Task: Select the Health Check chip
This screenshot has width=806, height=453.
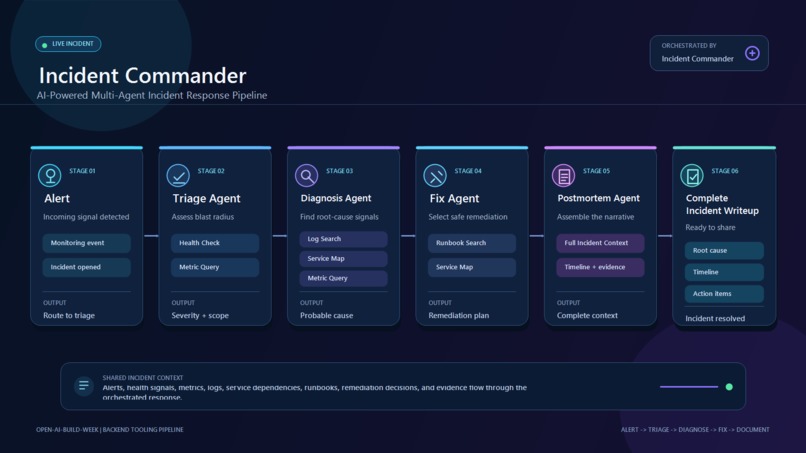Action: click(215, 243)
